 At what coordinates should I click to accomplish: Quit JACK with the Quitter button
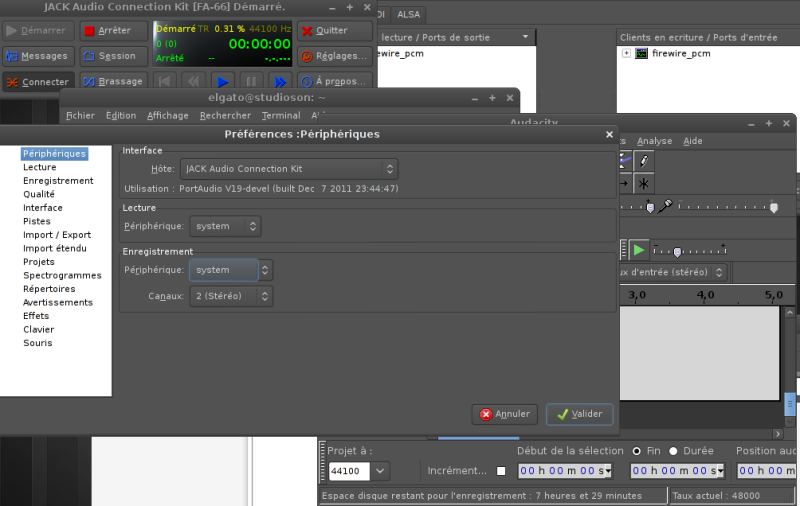click(x=335, y=31)
